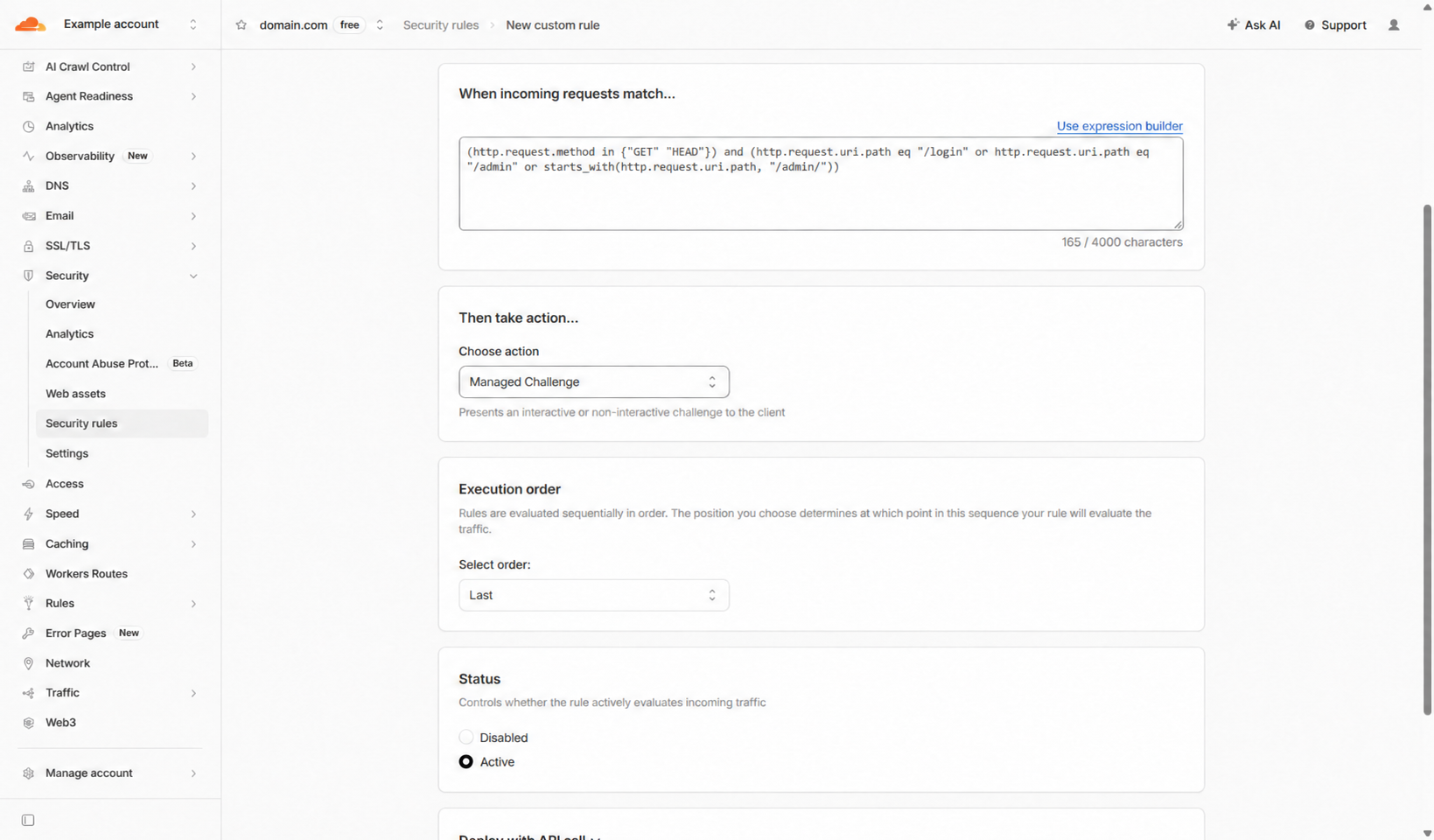Click the Access icon
Image resolution: width=1434 pixels, height=840 pixels.
click(28, 484)
